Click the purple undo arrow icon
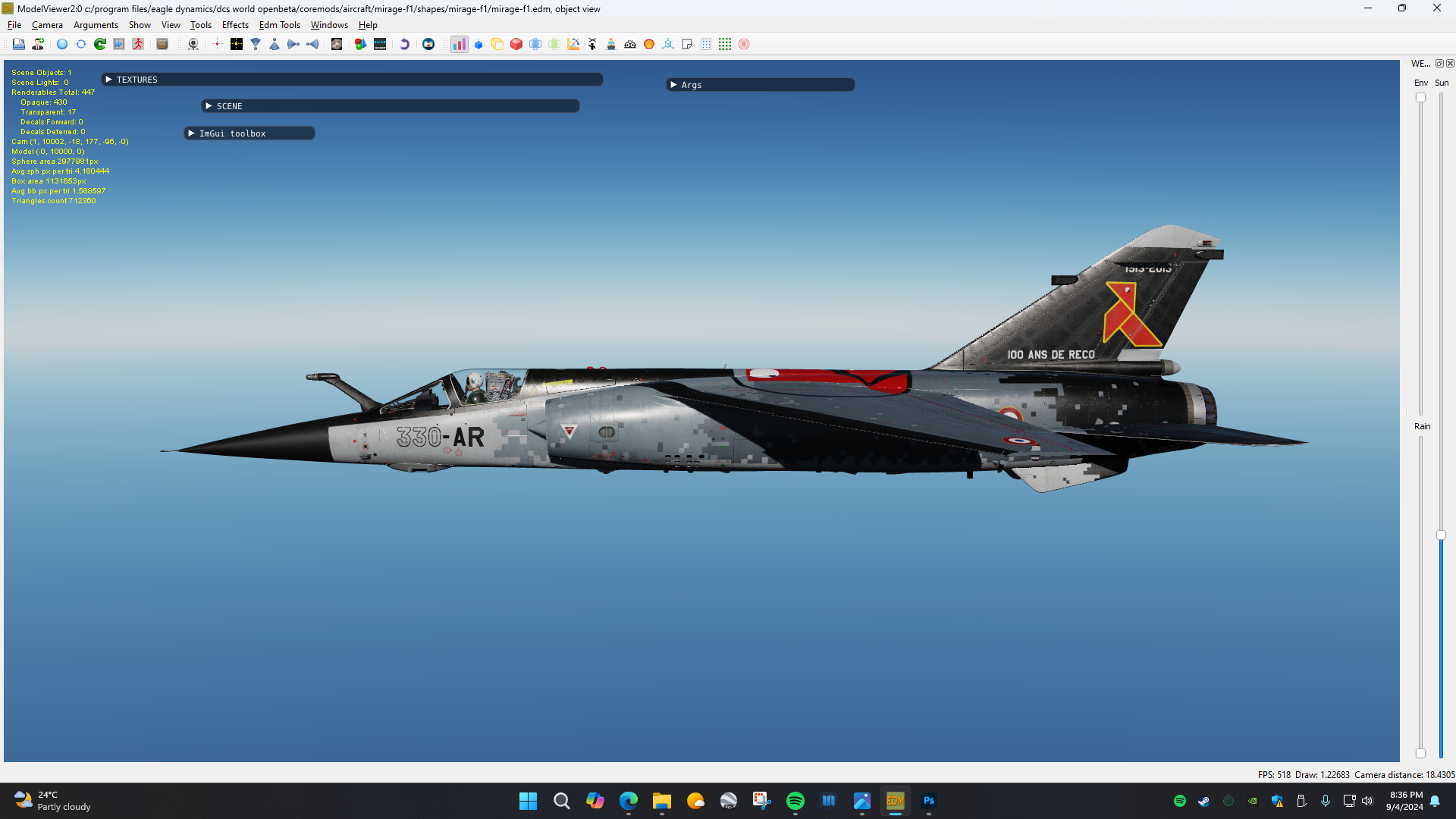 404,44
